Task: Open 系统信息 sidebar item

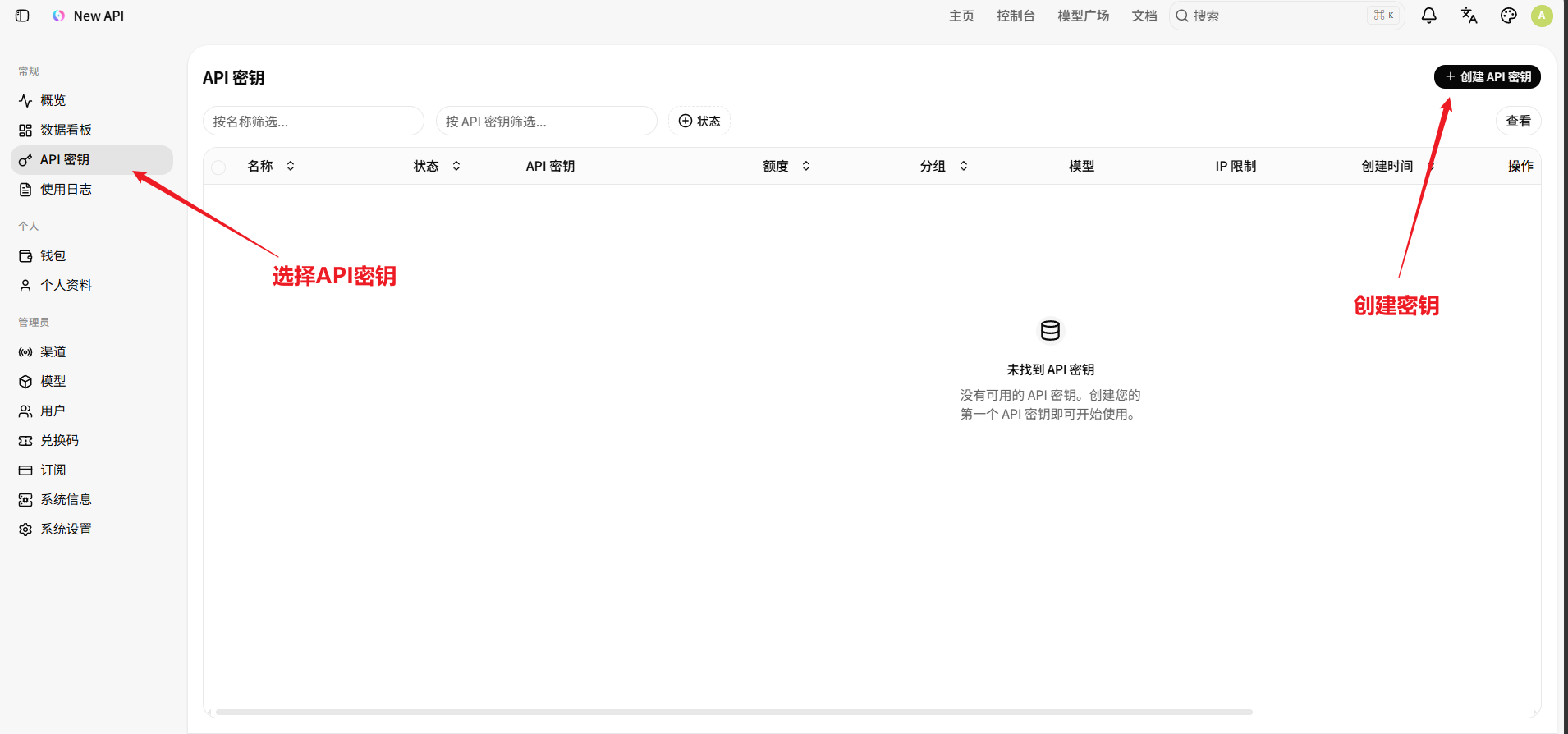Action: click(92, 499)
